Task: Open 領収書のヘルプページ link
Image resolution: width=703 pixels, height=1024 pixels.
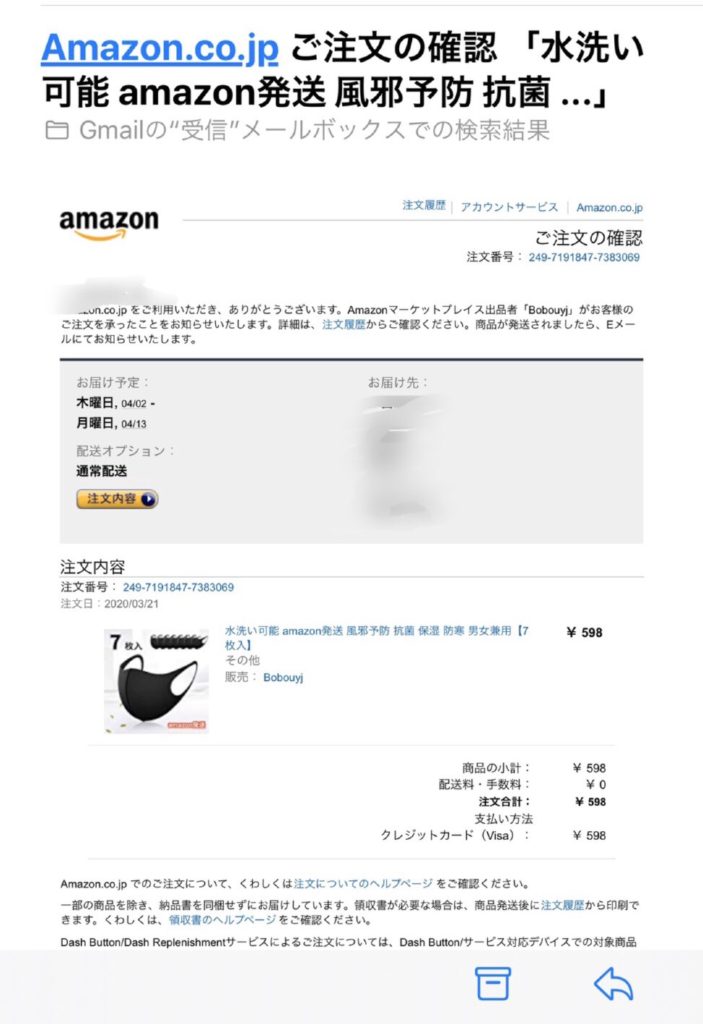Action: tap(223, 920)
